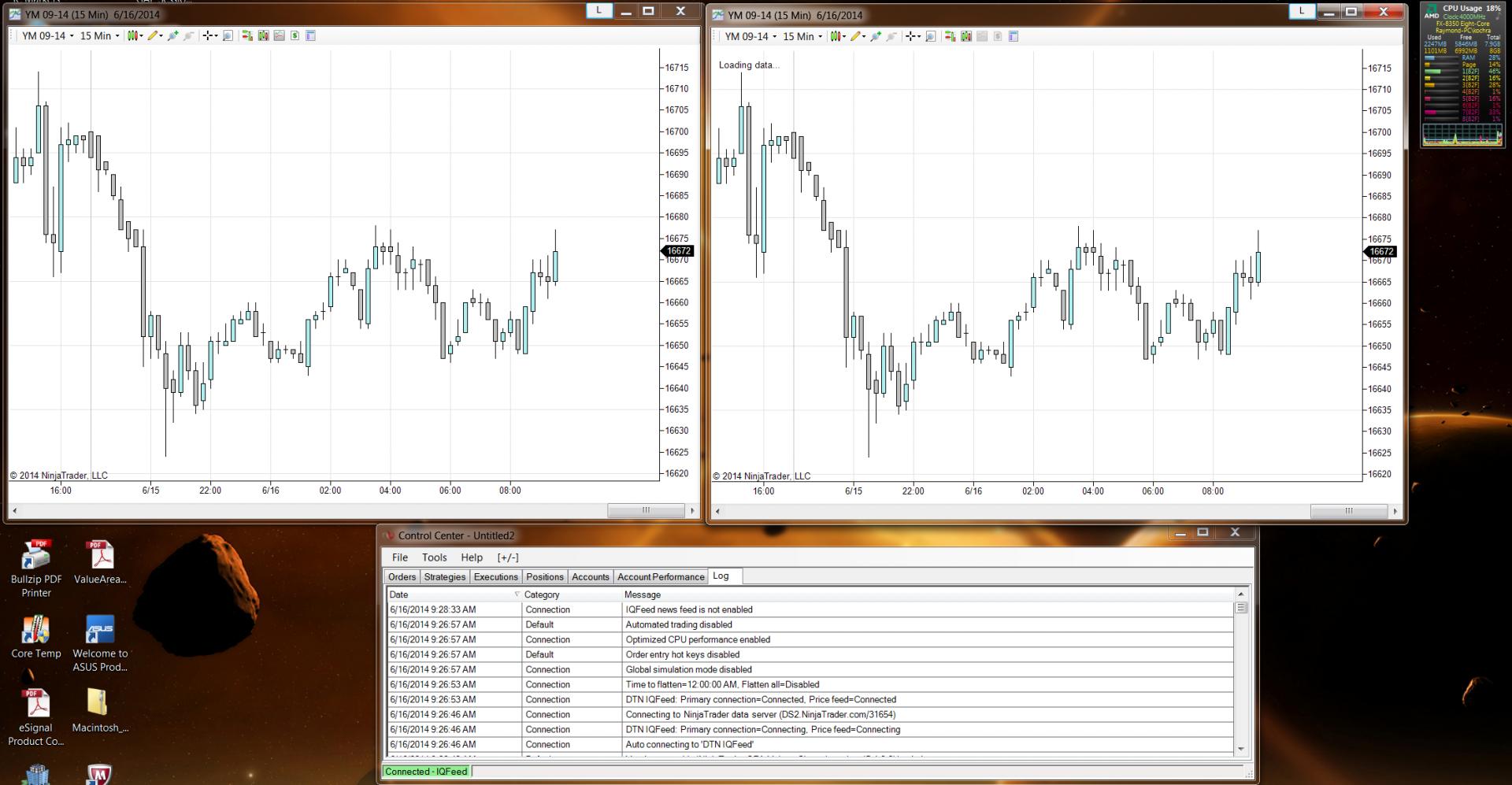Open the crosshair pointer dropdown in left chart

pyautogui.click(x=210, y=35)
